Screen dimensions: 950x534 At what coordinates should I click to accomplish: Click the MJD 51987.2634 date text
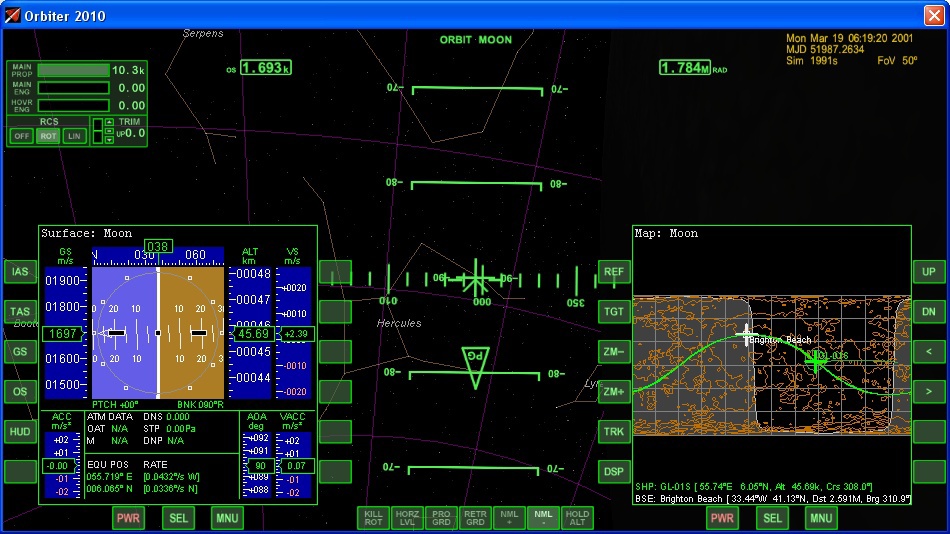click(x=825, y=50)
